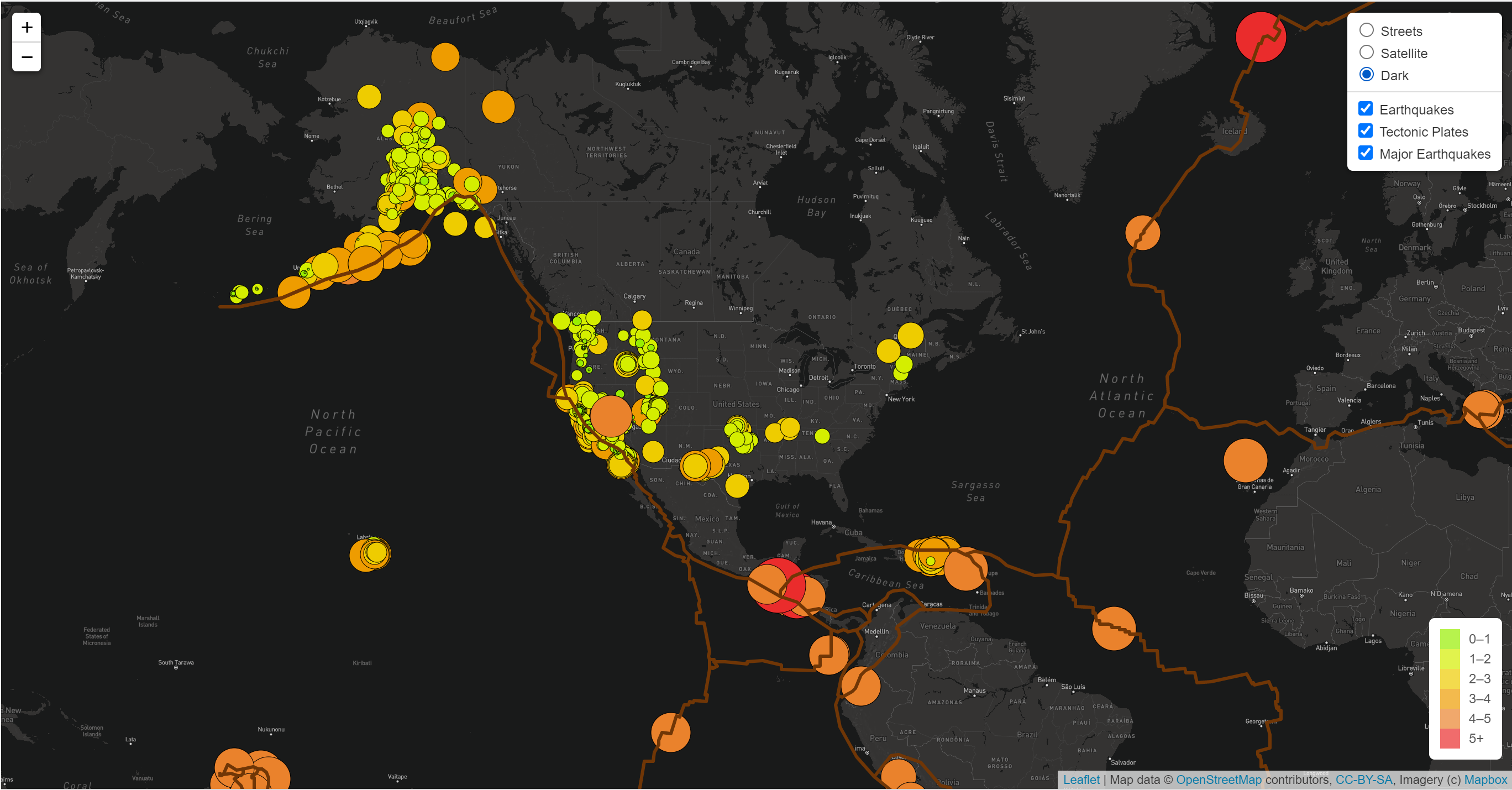Click the green 0–1 legend swatch

click(1450, 639)
